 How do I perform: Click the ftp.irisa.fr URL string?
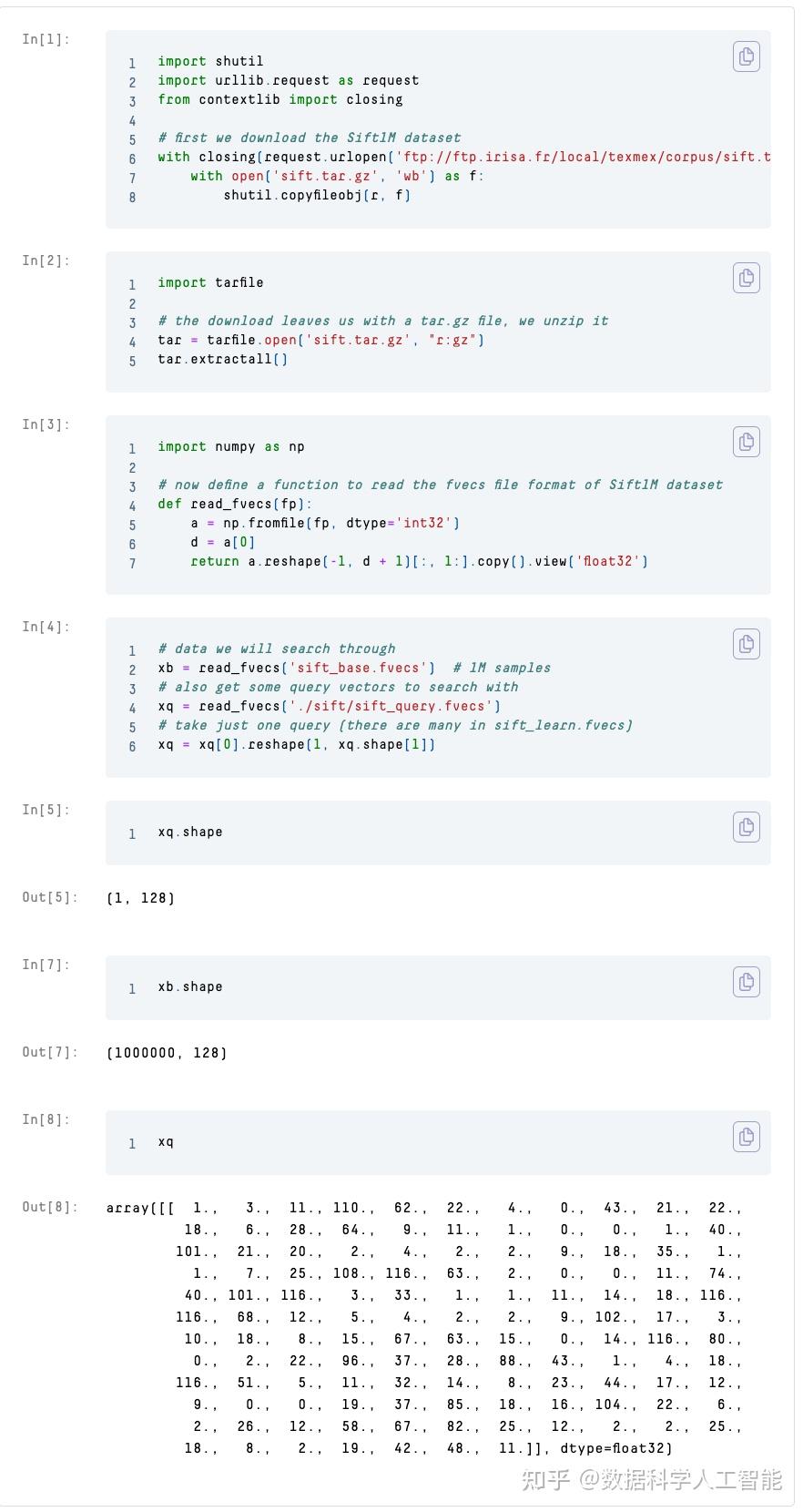(583, 157)
